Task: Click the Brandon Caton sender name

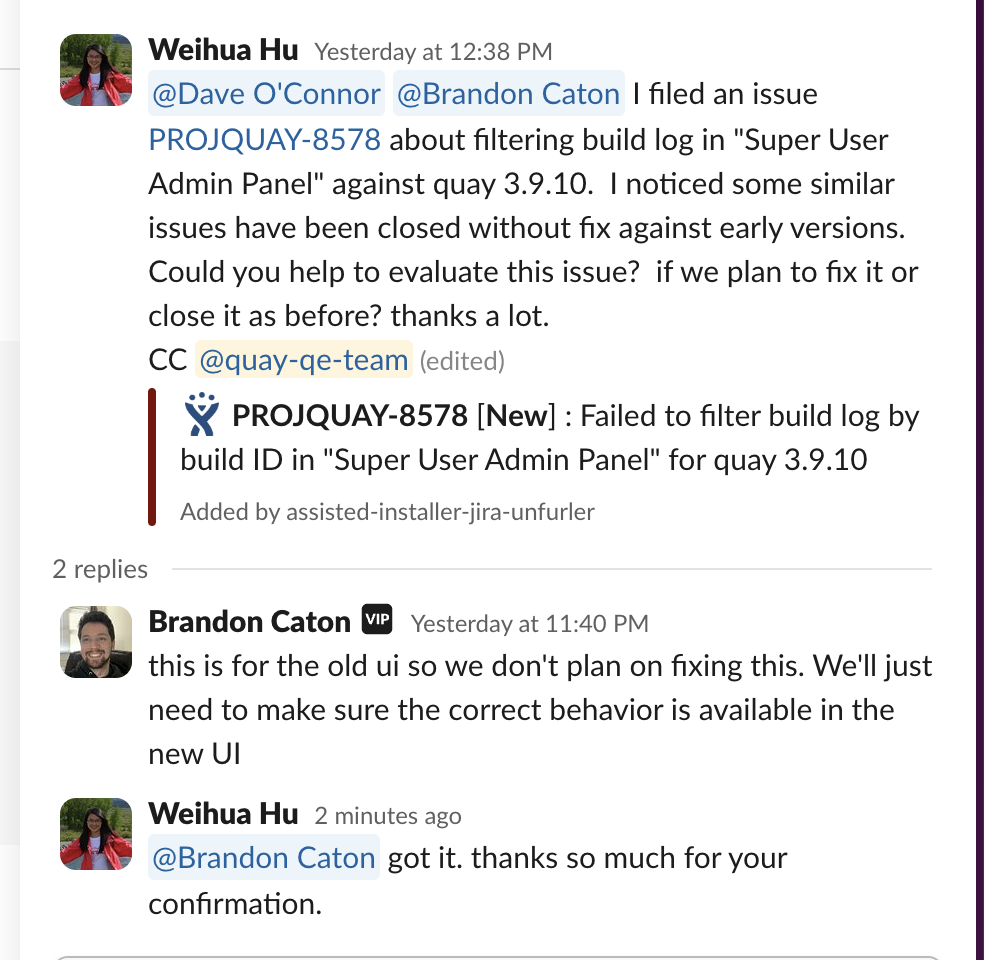Action: 249,622
